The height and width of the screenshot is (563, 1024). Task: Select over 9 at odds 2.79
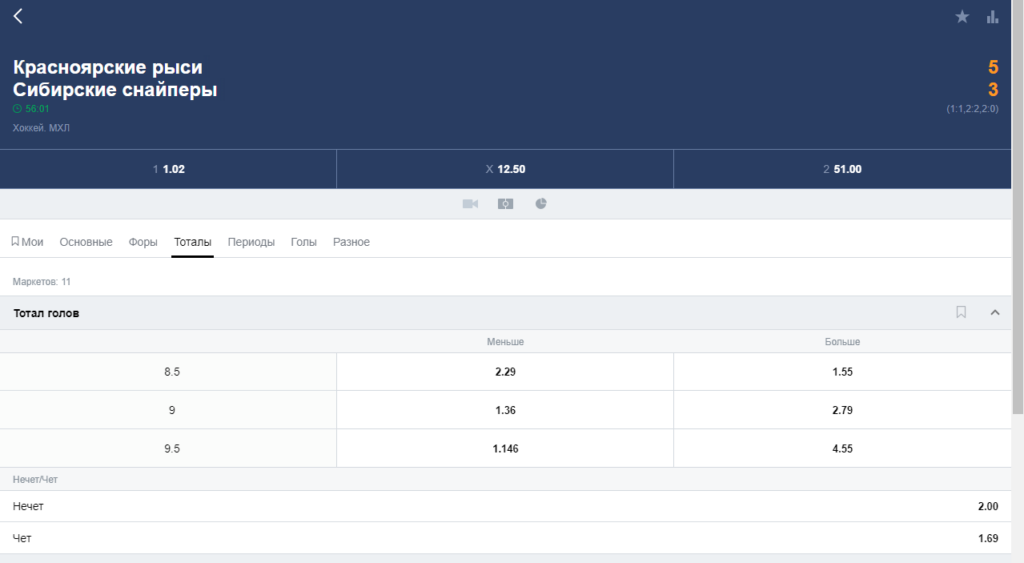click(x=842, y=410)
